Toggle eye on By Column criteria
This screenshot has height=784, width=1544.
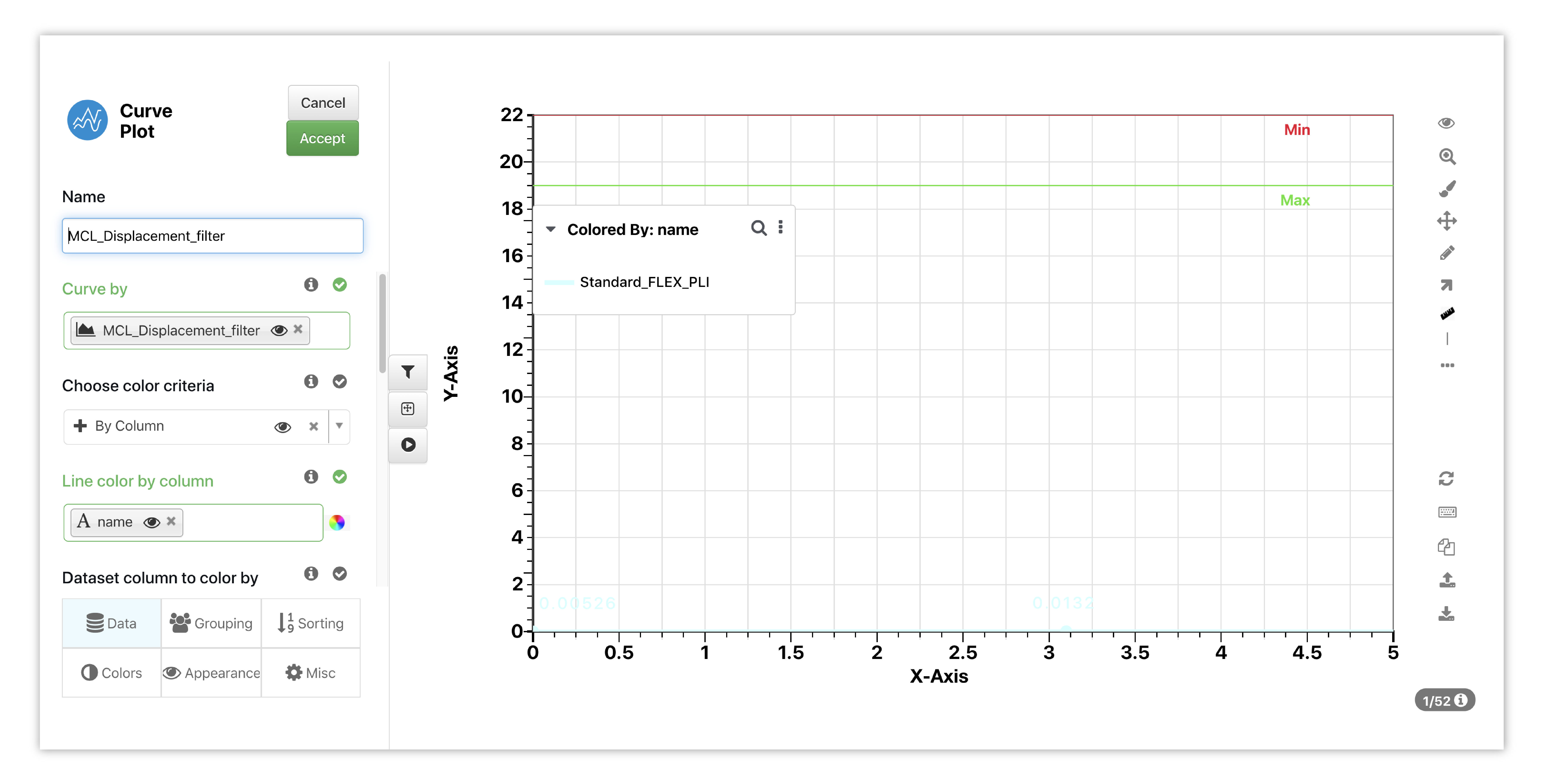[x=283, y=427]
